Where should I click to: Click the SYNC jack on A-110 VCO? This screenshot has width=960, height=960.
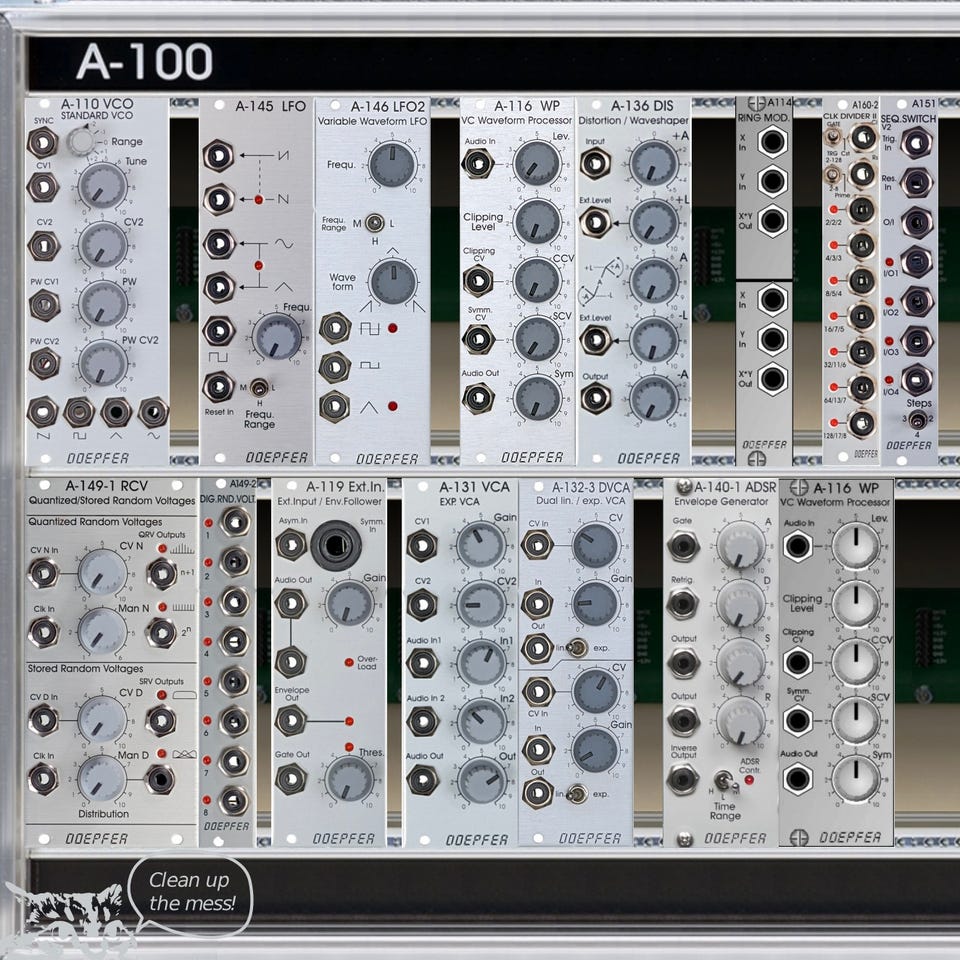(x=43, y=143)
